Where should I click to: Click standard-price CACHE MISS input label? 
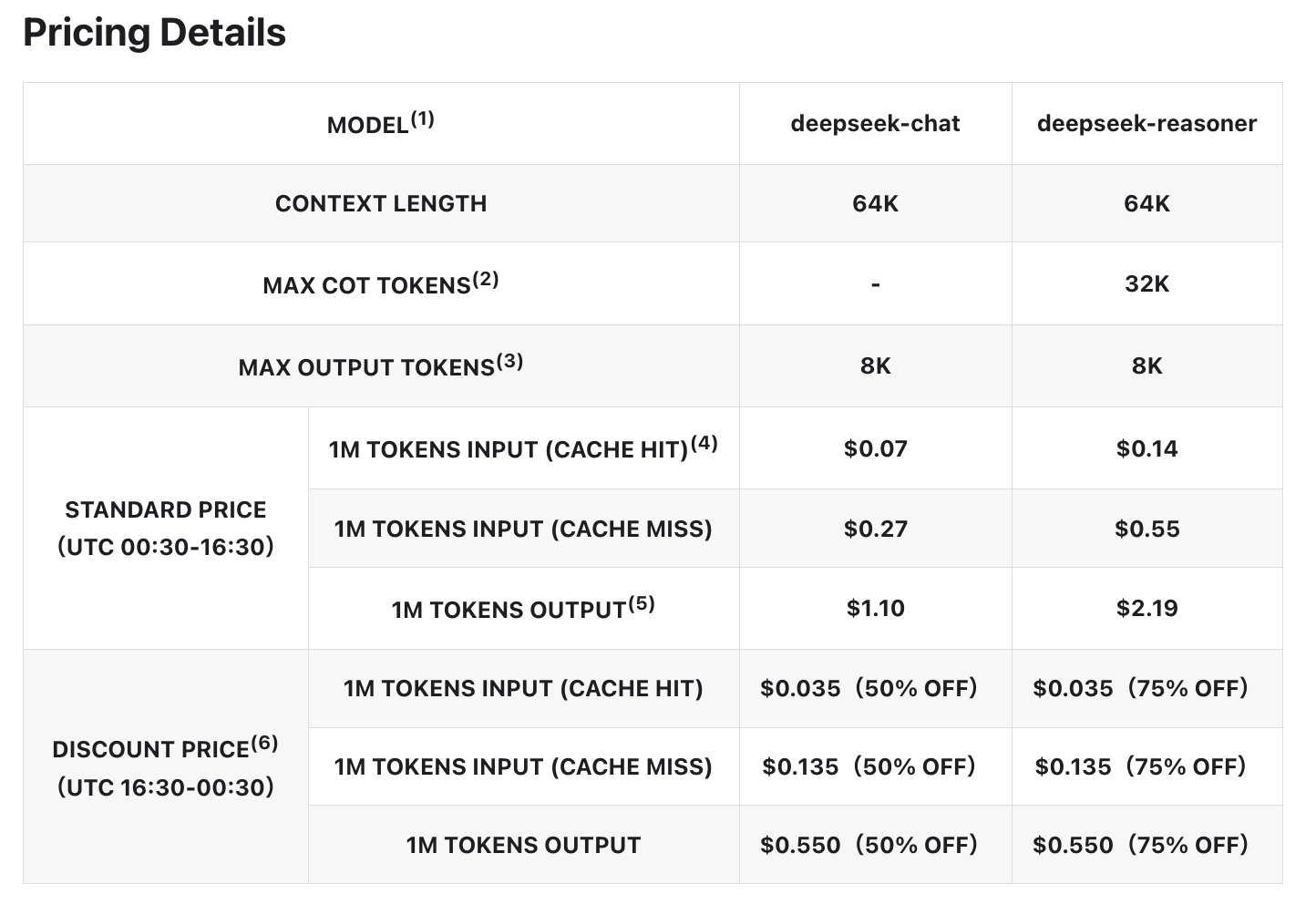click(523, 529)
